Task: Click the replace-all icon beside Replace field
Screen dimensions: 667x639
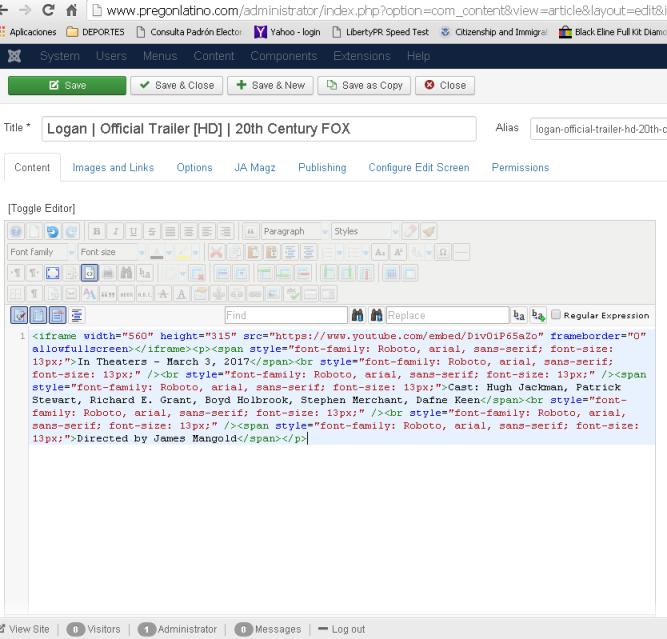Action: click(x=538, y=315)
